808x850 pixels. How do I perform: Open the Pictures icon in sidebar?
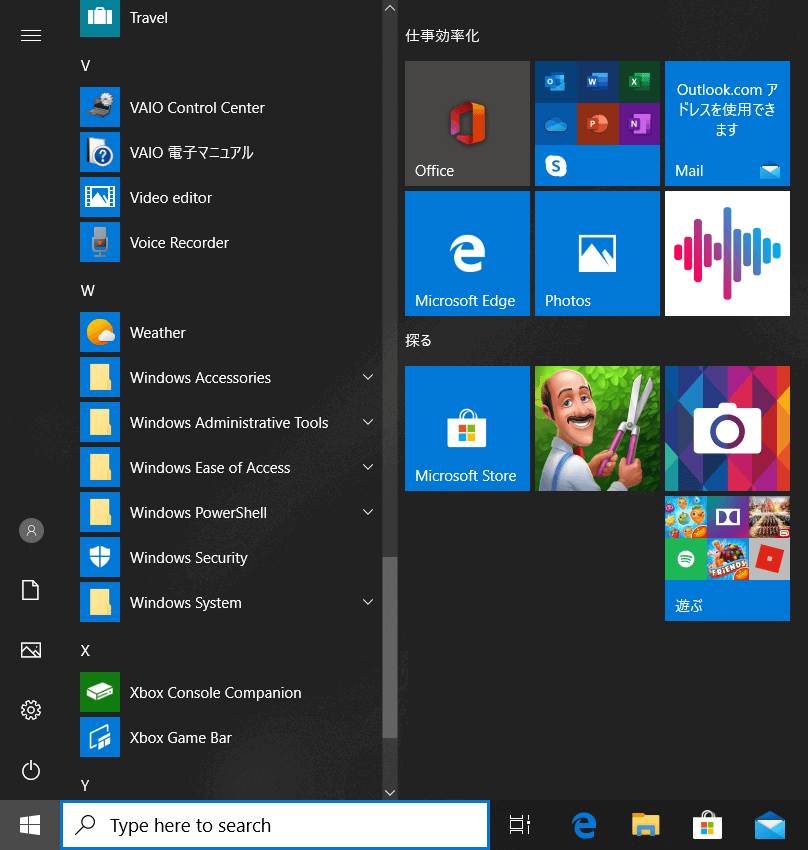[31, 650]
